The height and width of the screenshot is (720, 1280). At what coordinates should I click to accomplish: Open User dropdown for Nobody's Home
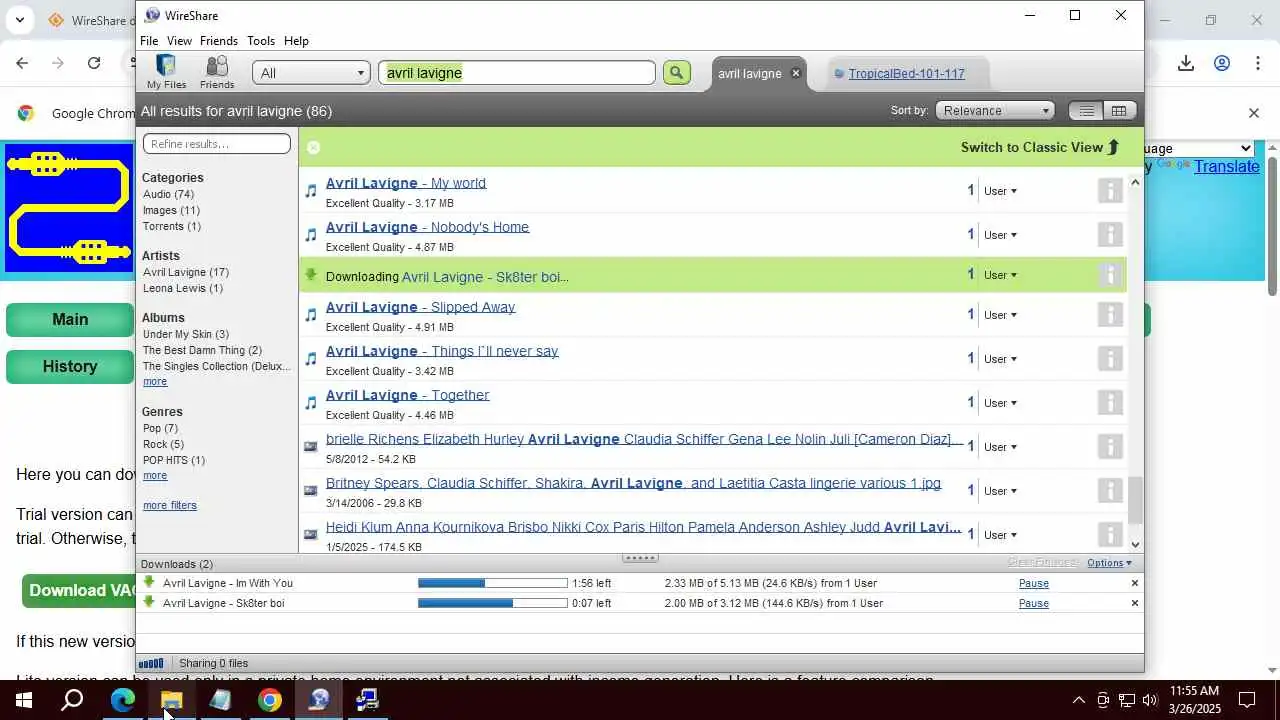[x=1000, y=235]
